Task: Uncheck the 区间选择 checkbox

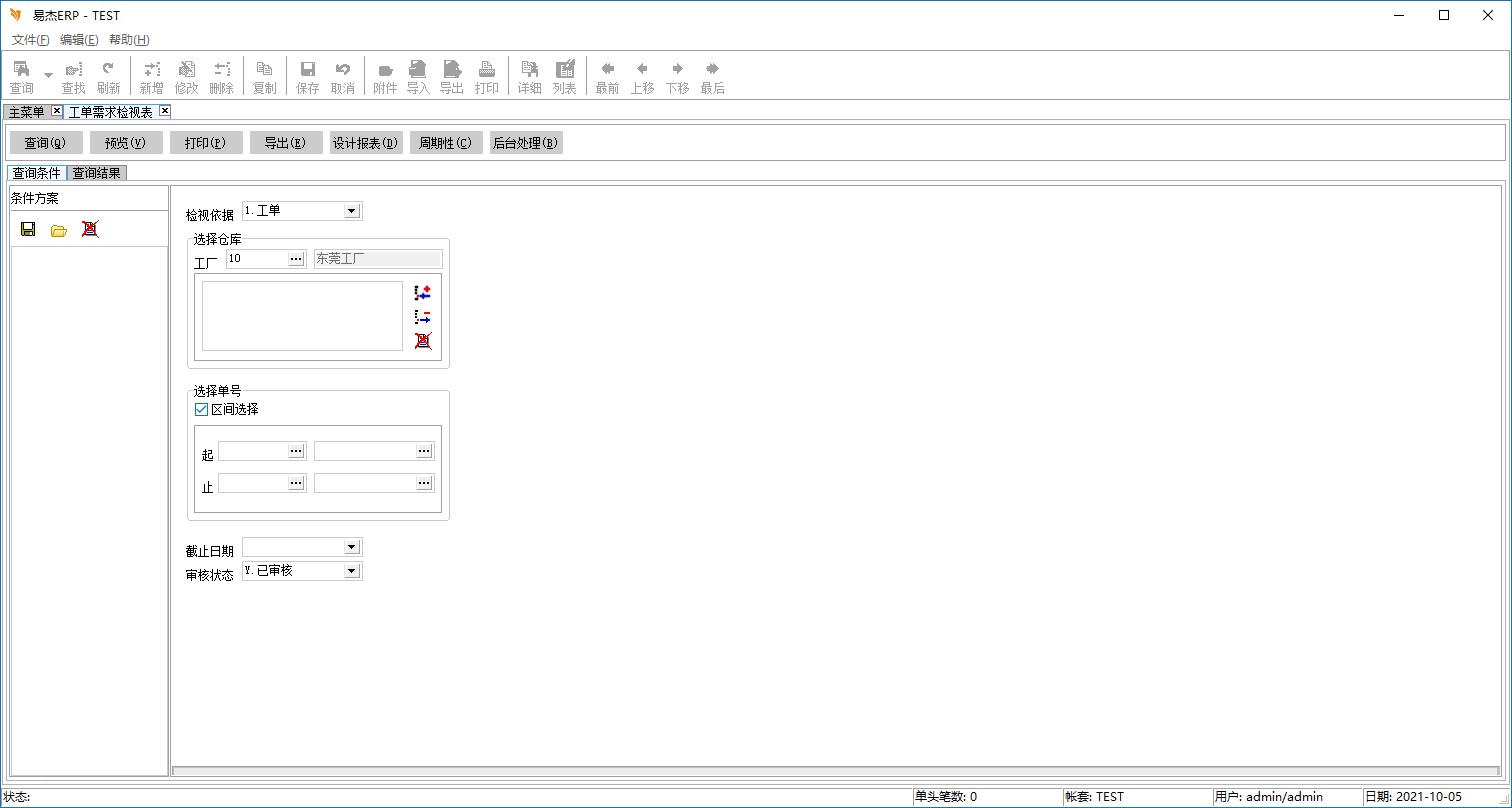Action: [x=201, y=409]
